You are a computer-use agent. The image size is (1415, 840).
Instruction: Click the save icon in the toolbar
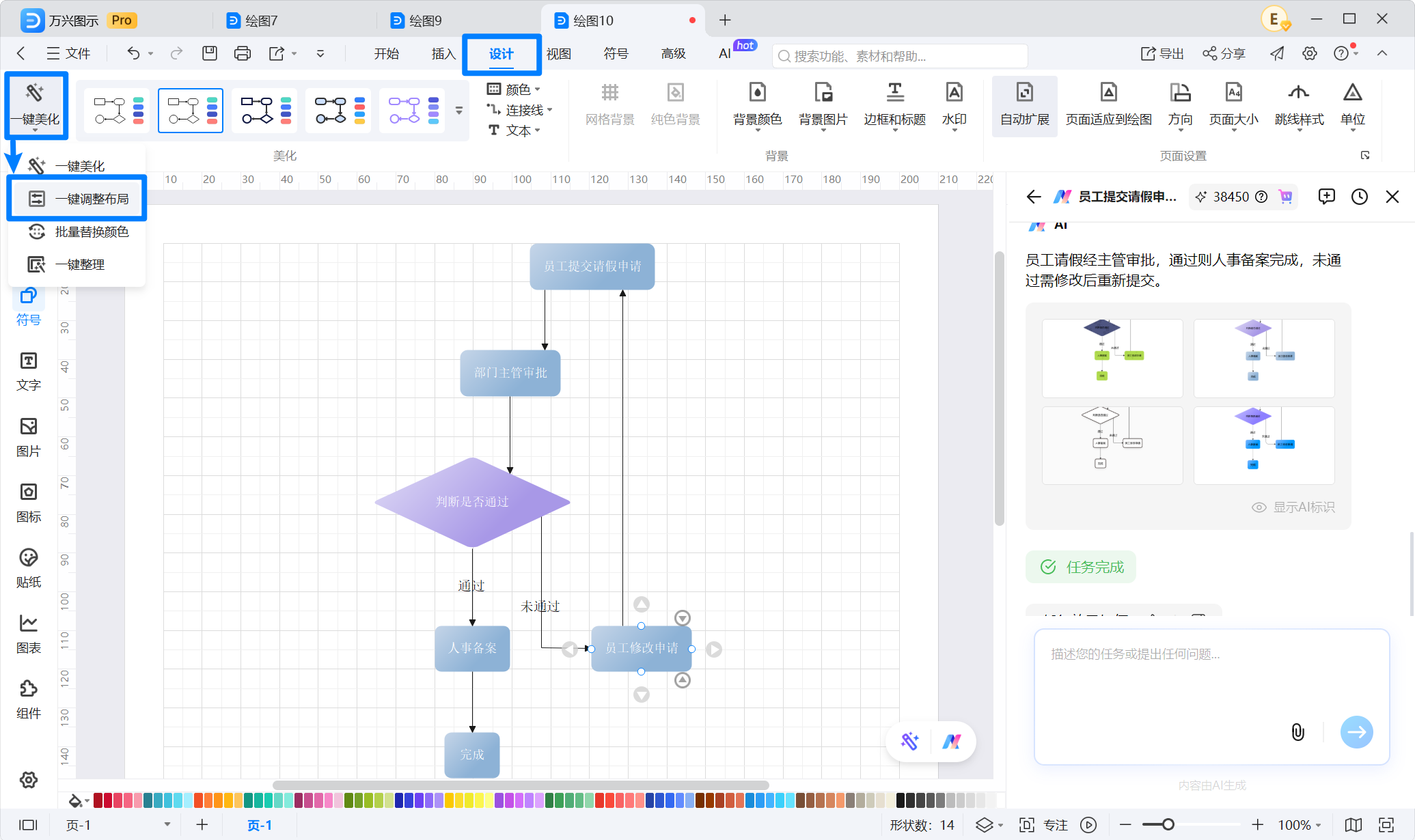(x=209, y=53)
